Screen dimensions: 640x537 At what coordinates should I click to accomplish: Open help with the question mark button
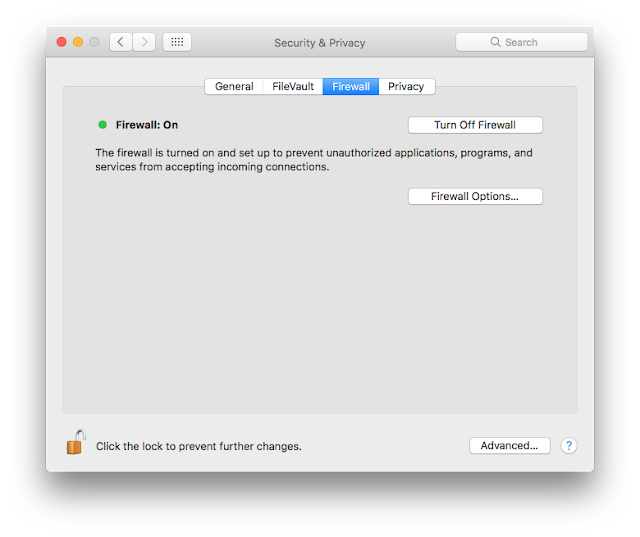pos(569,446)
